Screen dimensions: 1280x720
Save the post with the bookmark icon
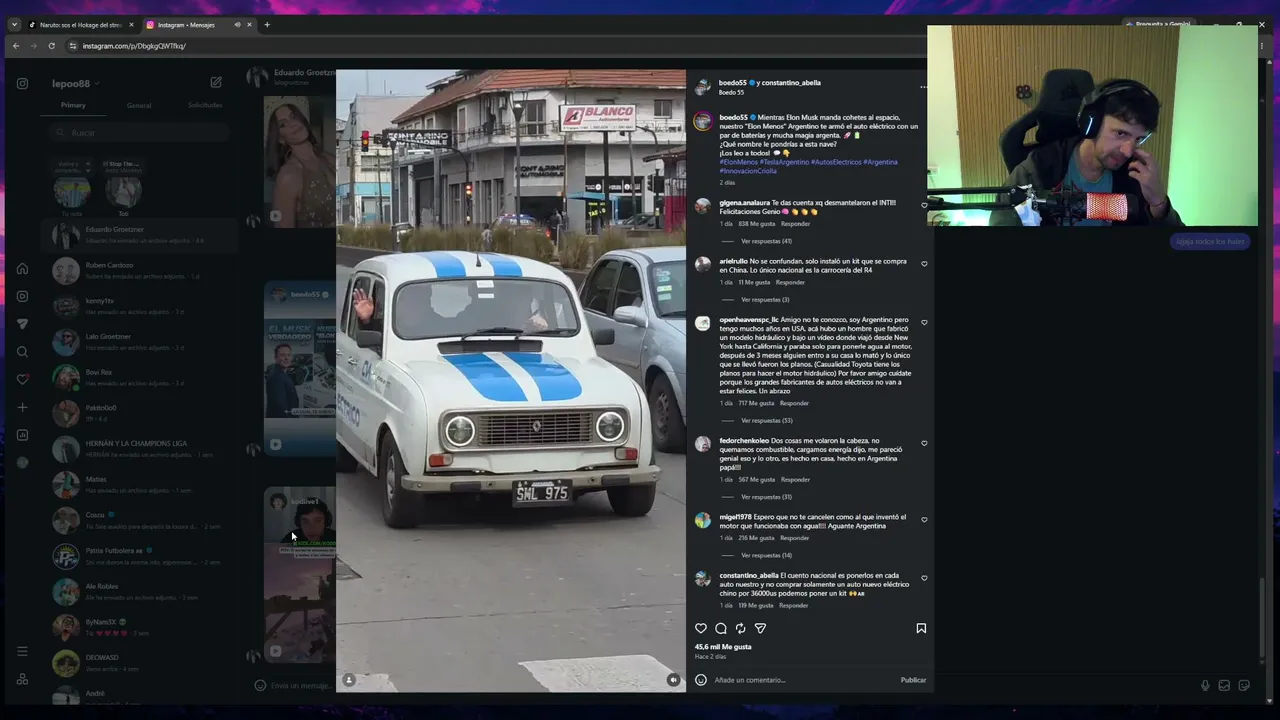pyautogui.click(x=921, y=628)
